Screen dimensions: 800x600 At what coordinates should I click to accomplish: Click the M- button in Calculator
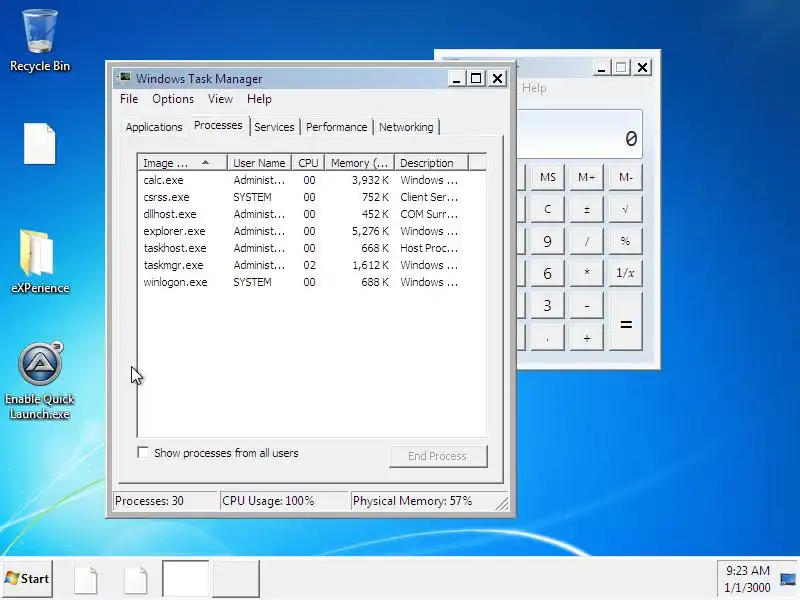[626, 177]
